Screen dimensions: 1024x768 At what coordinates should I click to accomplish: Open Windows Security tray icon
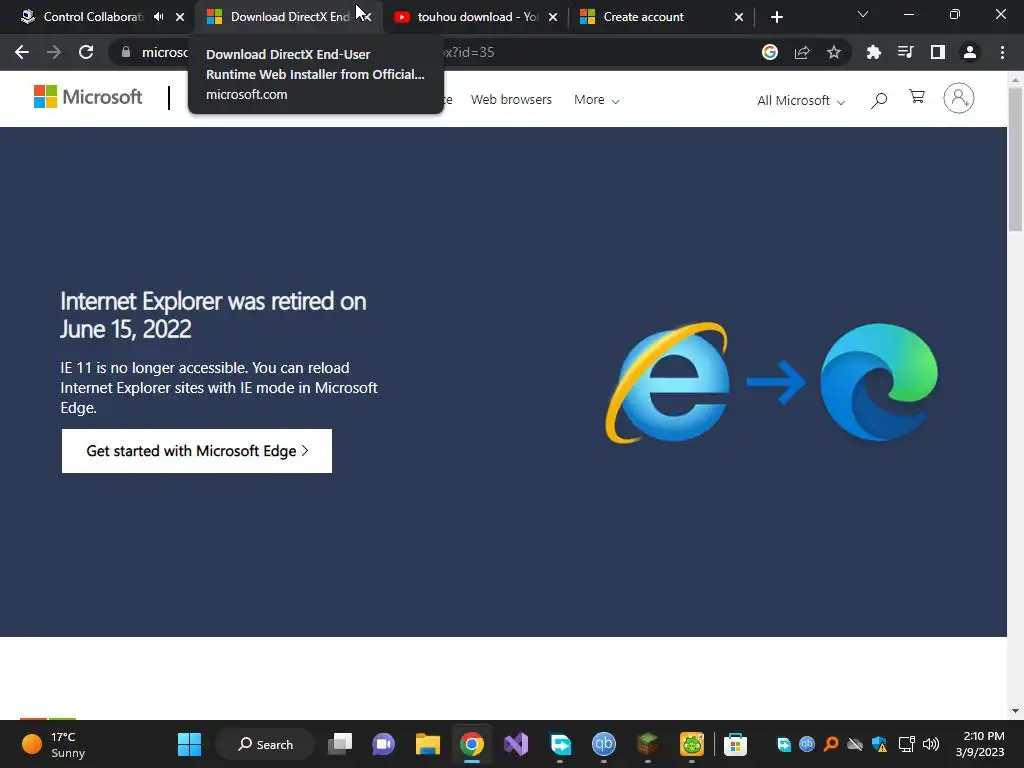pyautogui.click(x=880, y=744)
